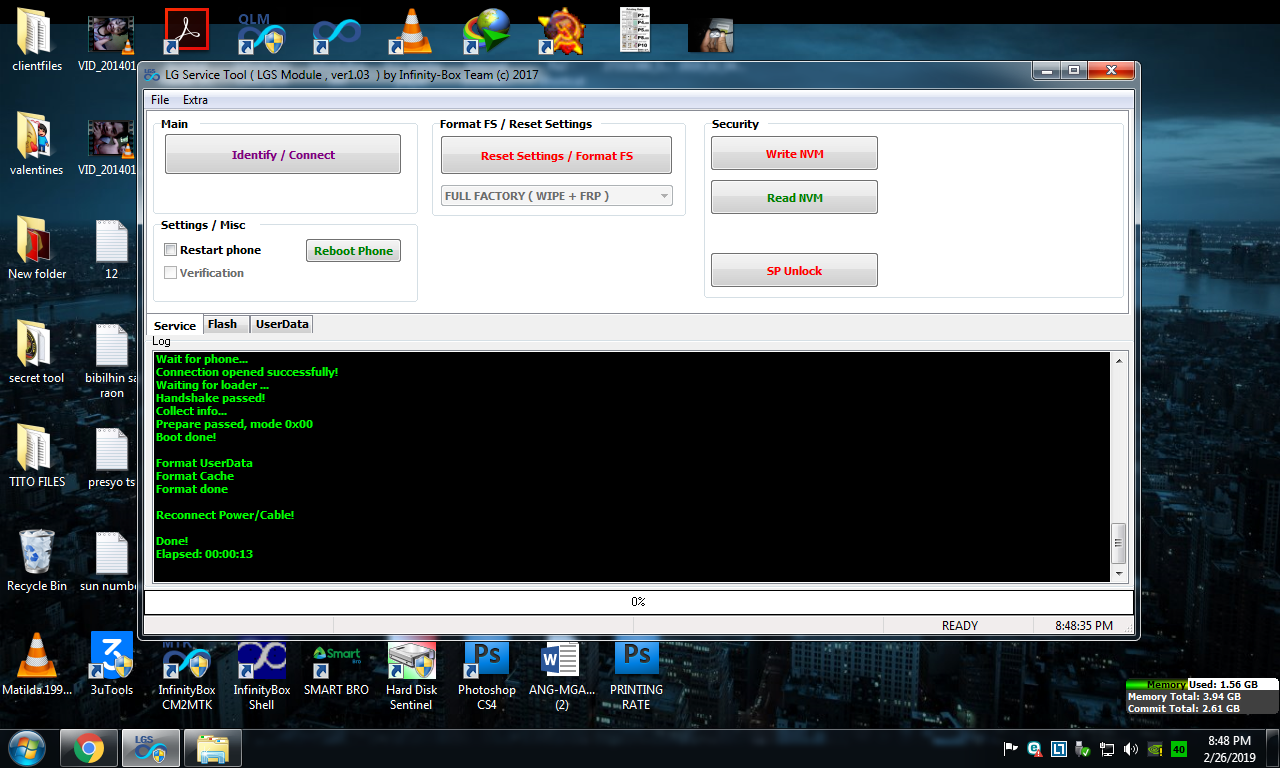Click the Write NVM button
The image size is (1280, 768).
pyautogui.click(x=794, y=154)
